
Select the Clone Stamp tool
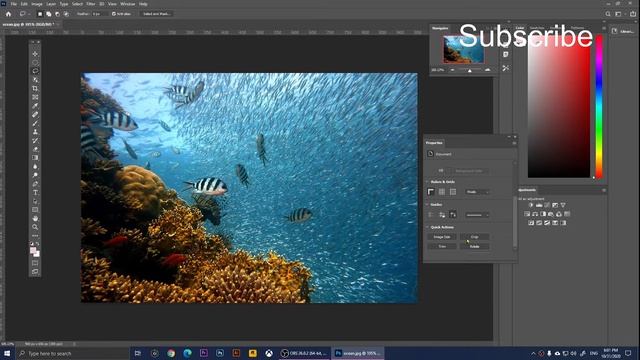point(35,132)
